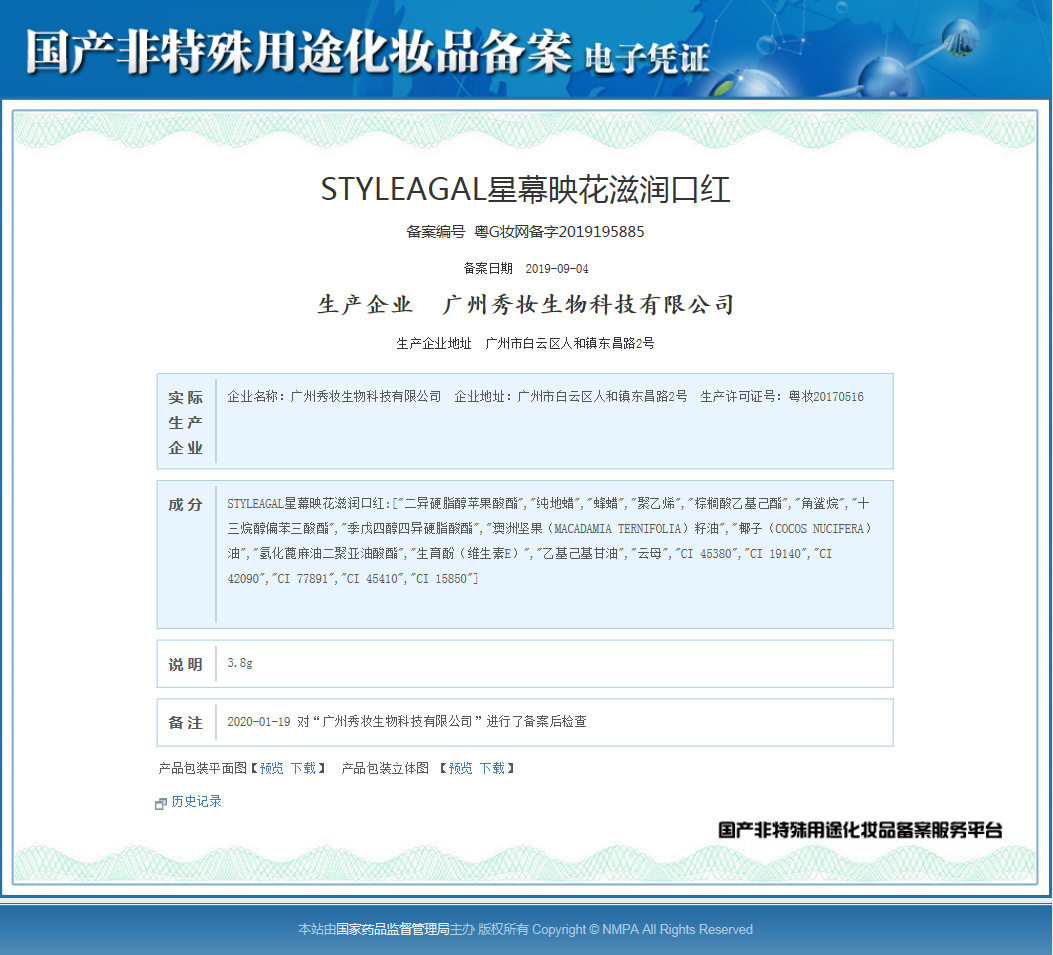
Task: Click the 3.8g specification value
Action: 240,663
